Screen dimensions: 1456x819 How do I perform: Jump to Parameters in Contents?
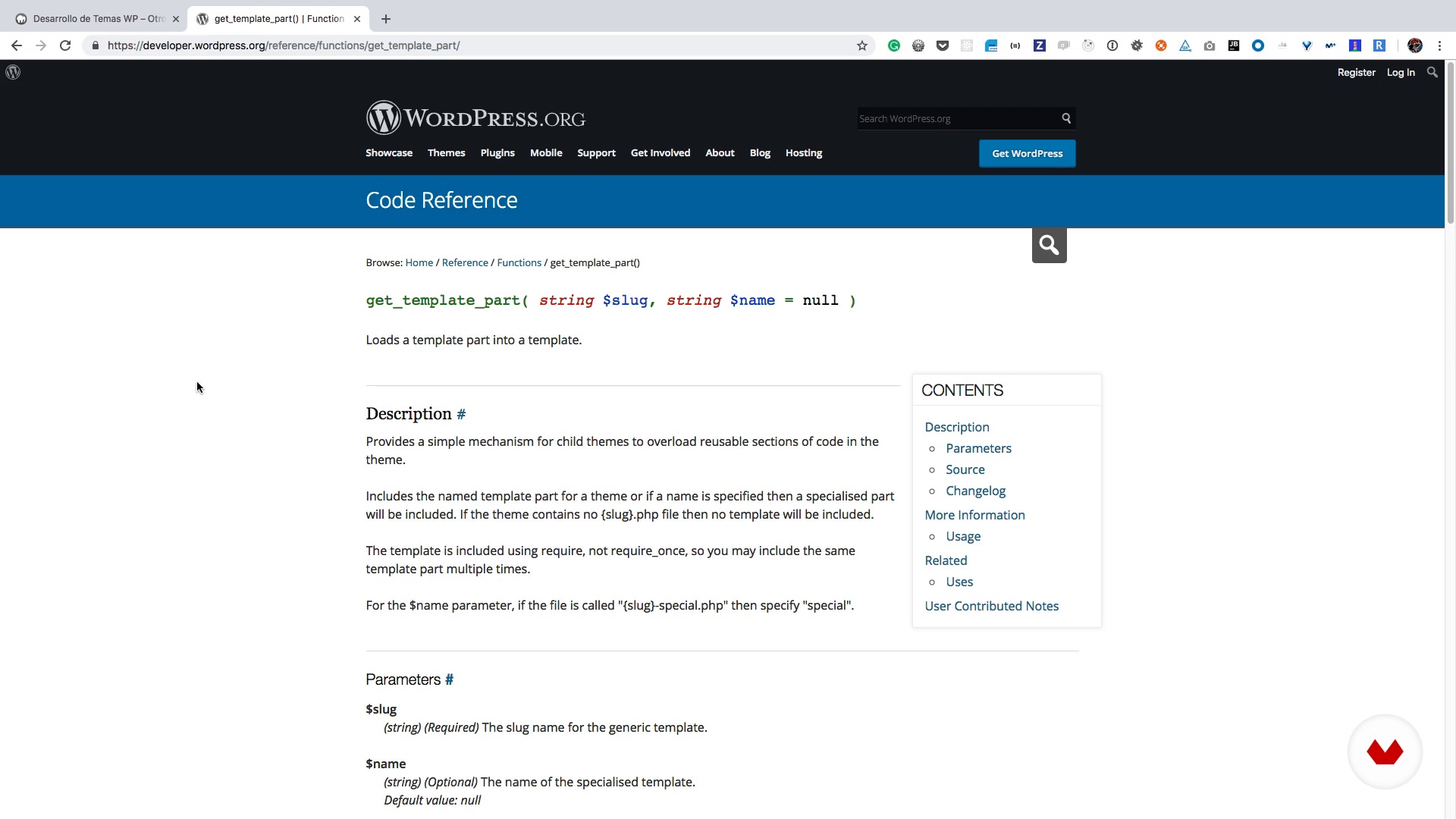pyautogui.click(x=978, y=448)
